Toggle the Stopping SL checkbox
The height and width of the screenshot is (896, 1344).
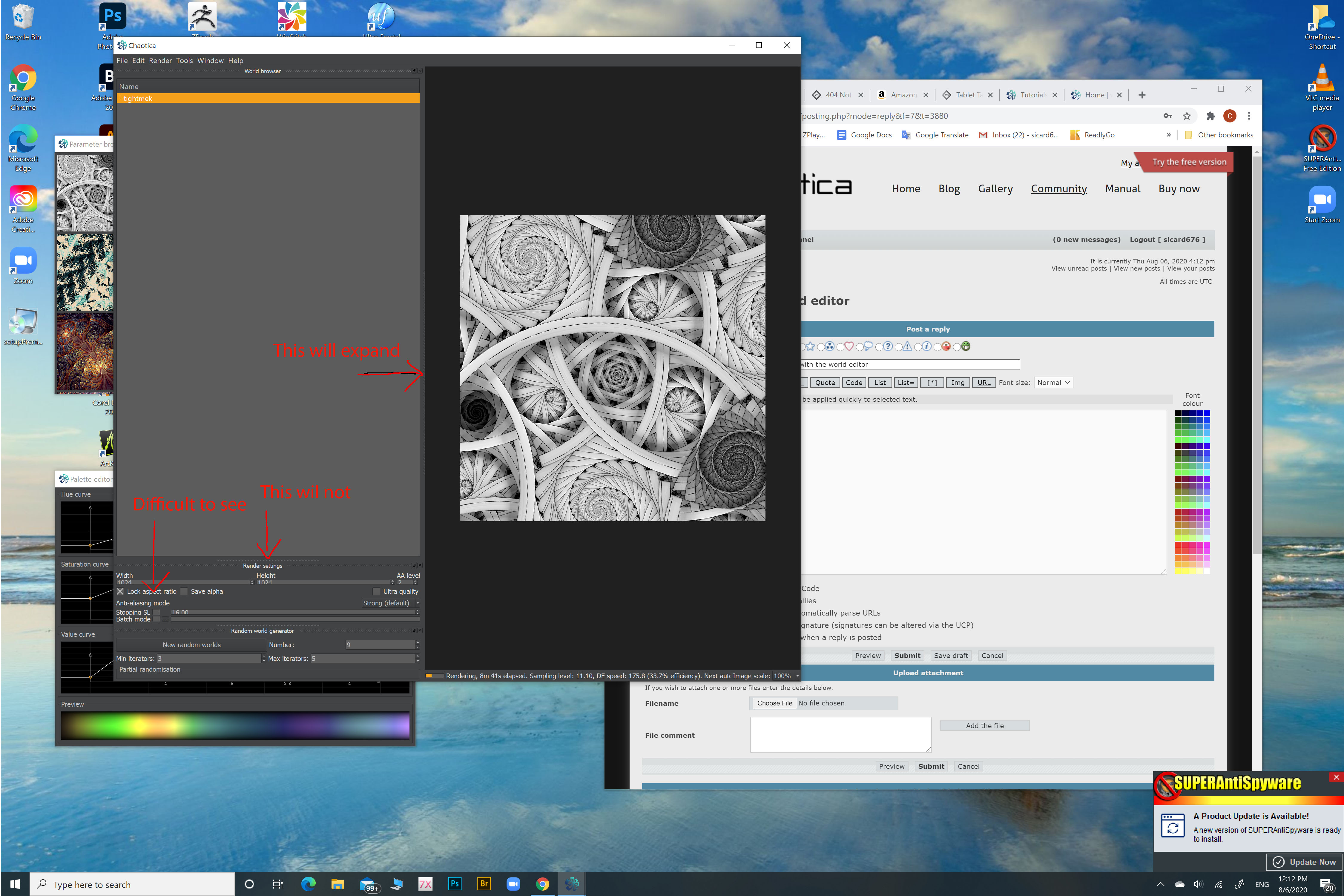coord(156,612)
